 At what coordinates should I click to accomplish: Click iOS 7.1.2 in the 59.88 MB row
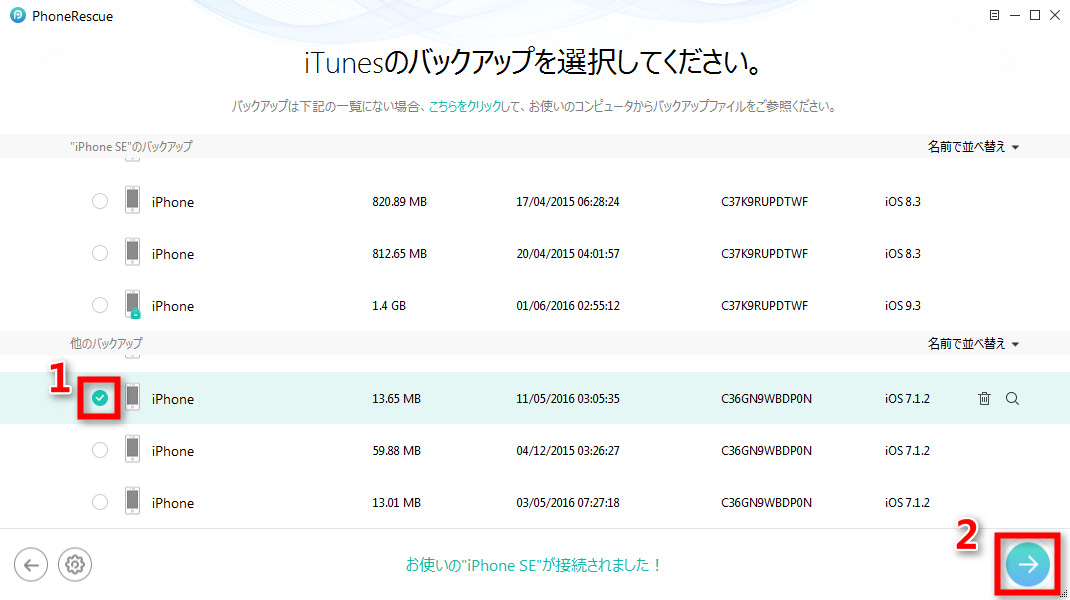908,451
